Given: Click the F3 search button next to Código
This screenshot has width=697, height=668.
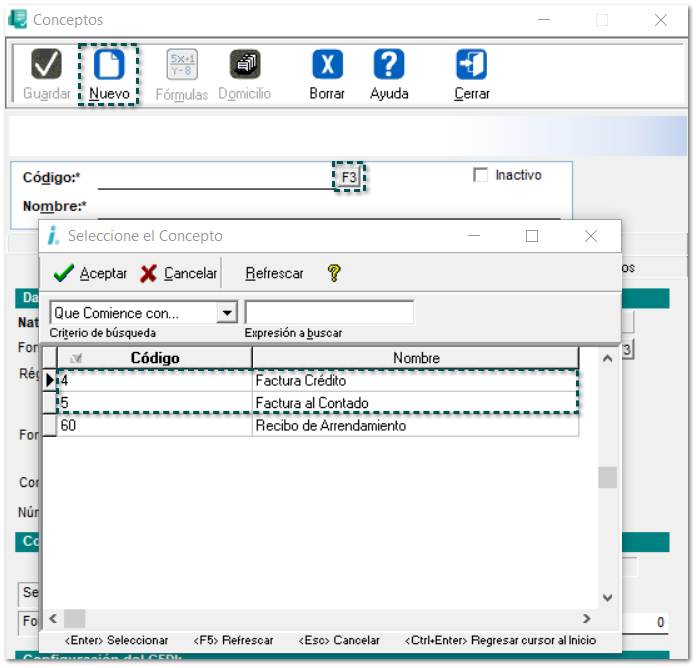Looking at the screenshot, I should (348, 177).
